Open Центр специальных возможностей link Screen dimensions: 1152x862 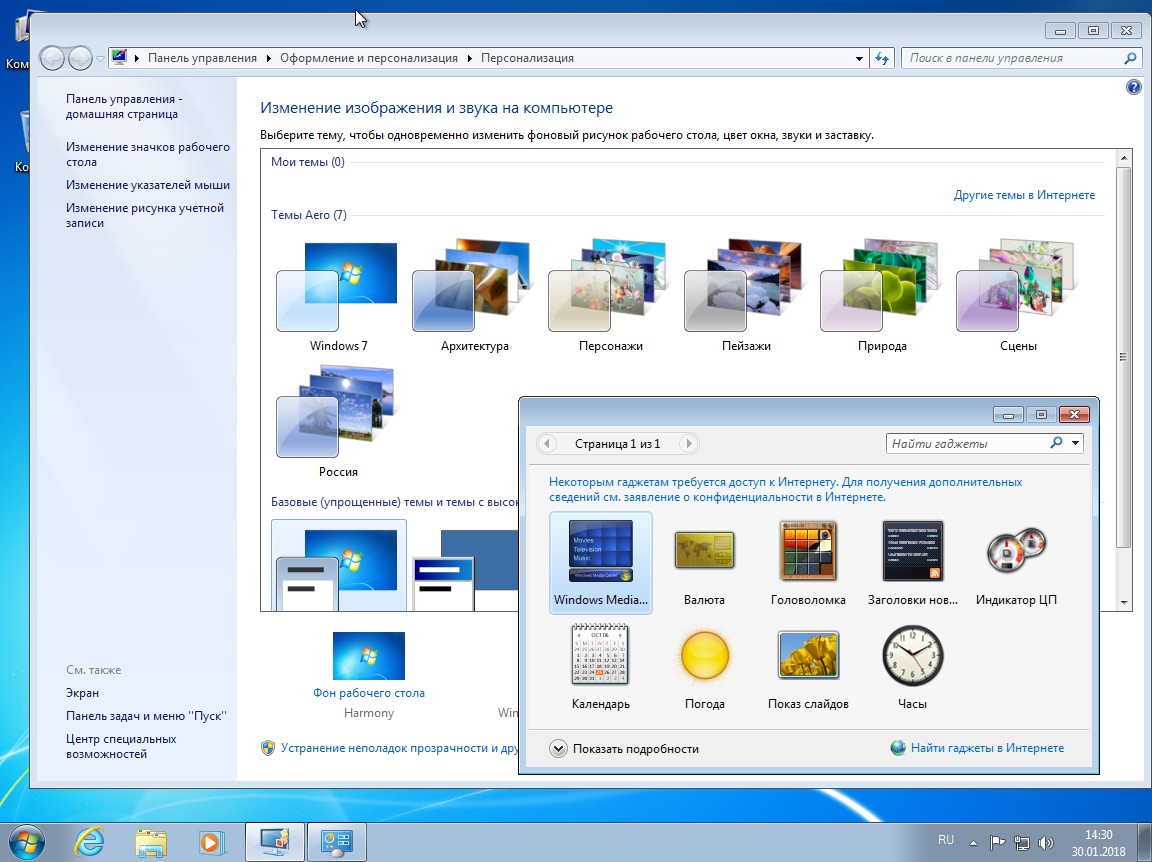121,746
